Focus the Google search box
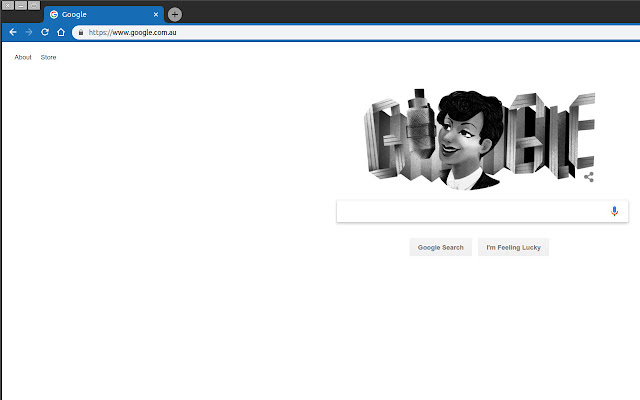Viewport: 640px width, 400px height. coord(482,211)
